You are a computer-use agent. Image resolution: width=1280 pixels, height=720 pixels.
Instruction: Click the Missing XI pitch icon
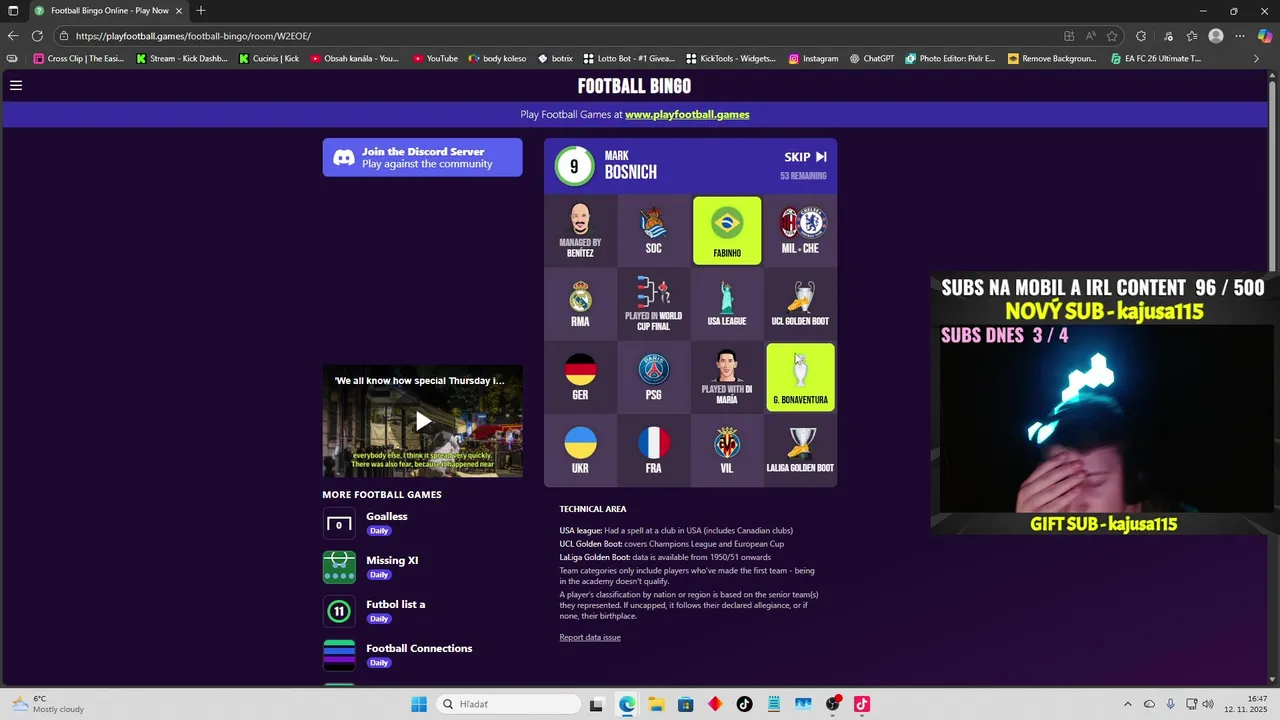339,567
